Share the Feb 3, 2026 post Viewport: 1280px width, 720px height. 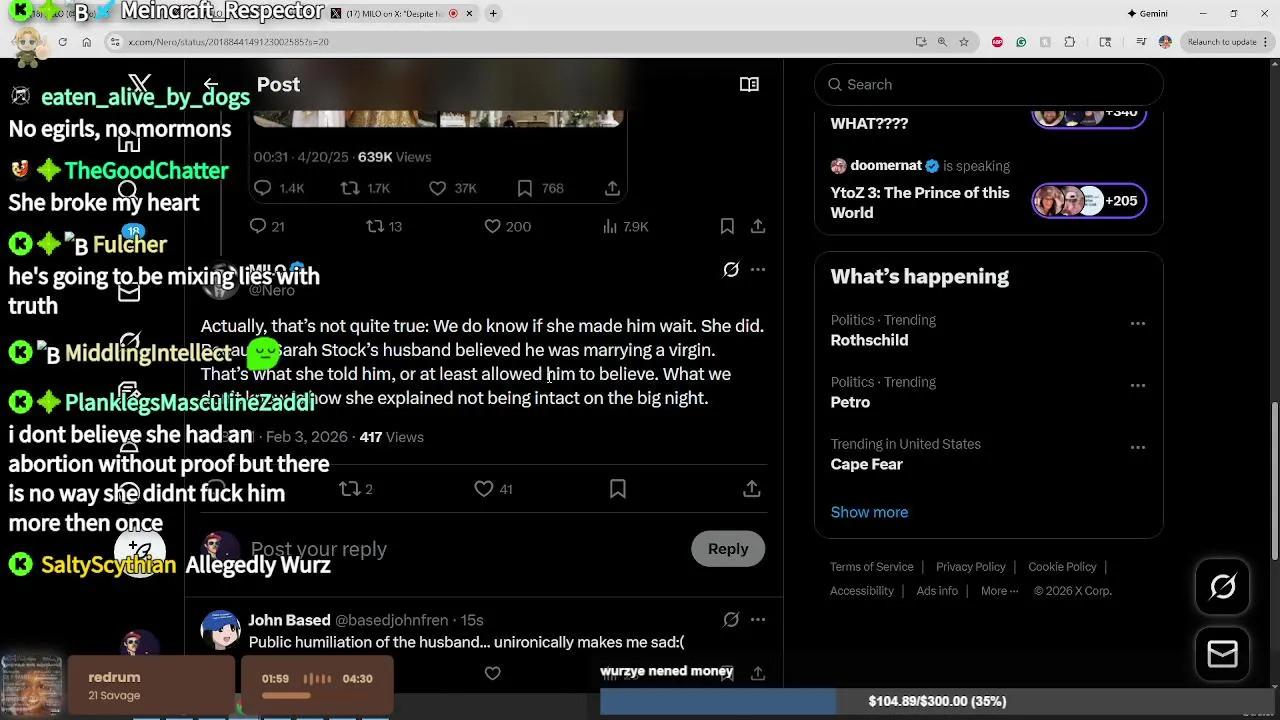(752, 489)
